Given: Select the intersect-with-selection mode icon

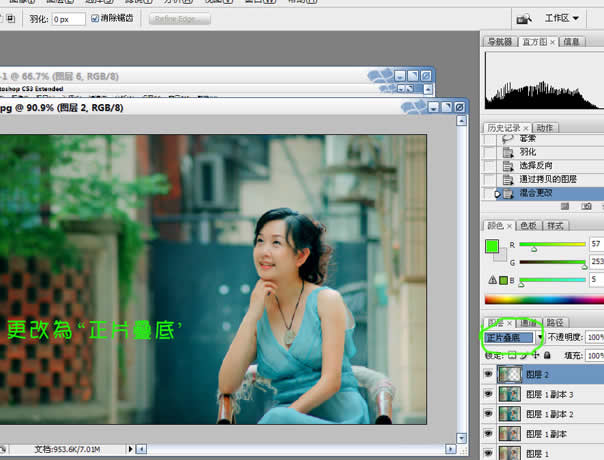Looking at the screenshot, I should point(10,18).
